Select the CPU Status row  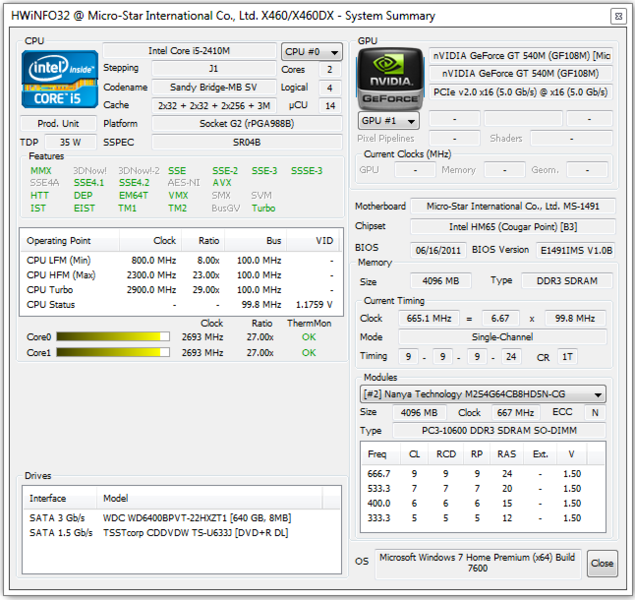click(x=181, y=304)
